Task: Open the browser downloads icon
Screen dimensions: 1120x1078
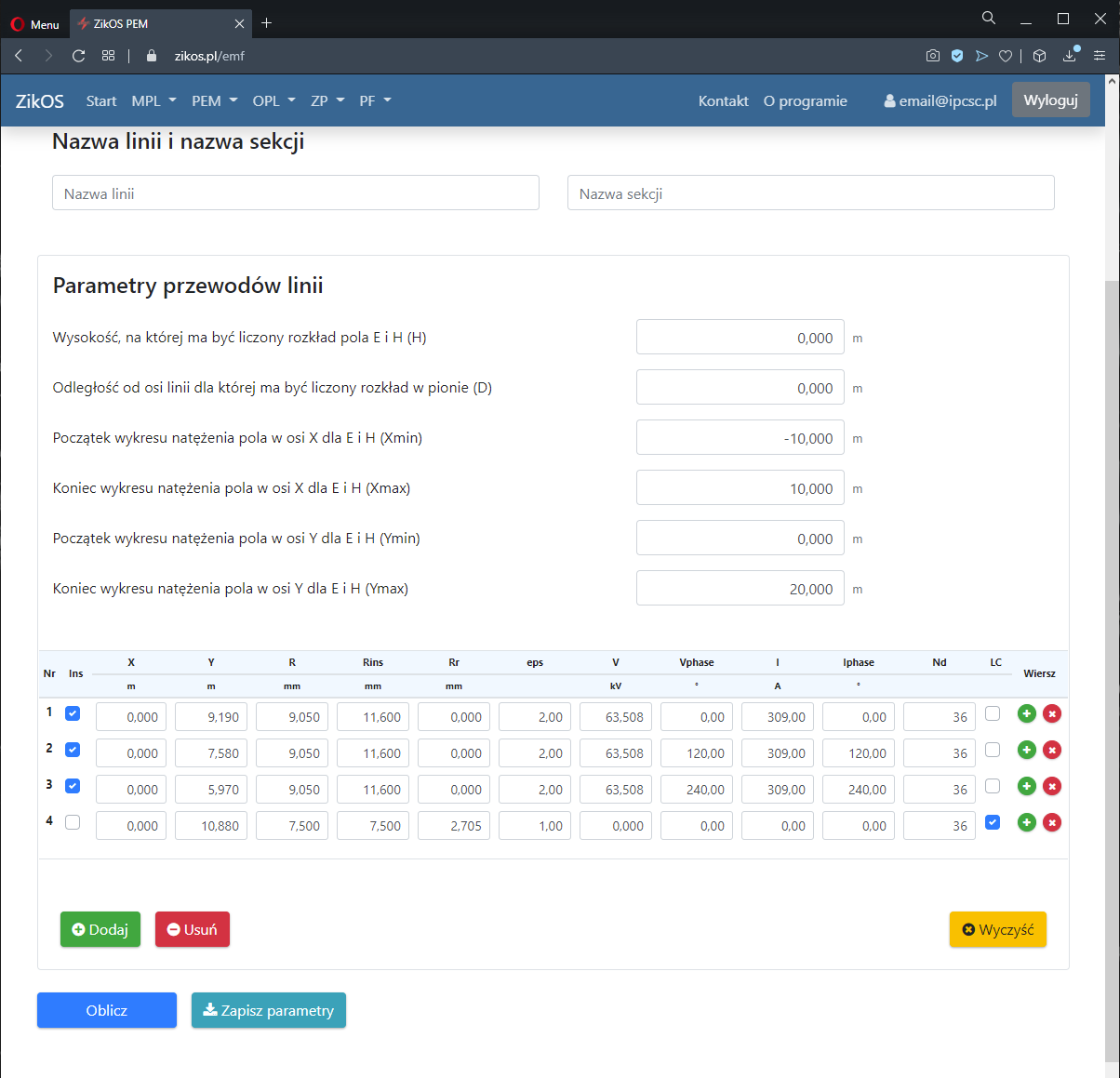Action: click(x=1070, y=56)
